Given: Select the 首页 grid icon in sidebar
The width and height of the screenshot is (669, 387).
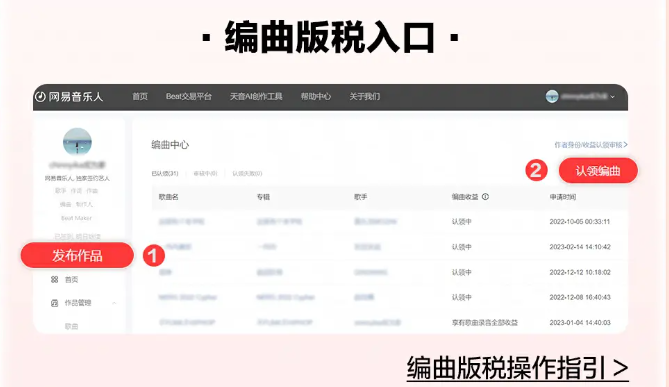Looking at the screenshot, I should [55, 279].
